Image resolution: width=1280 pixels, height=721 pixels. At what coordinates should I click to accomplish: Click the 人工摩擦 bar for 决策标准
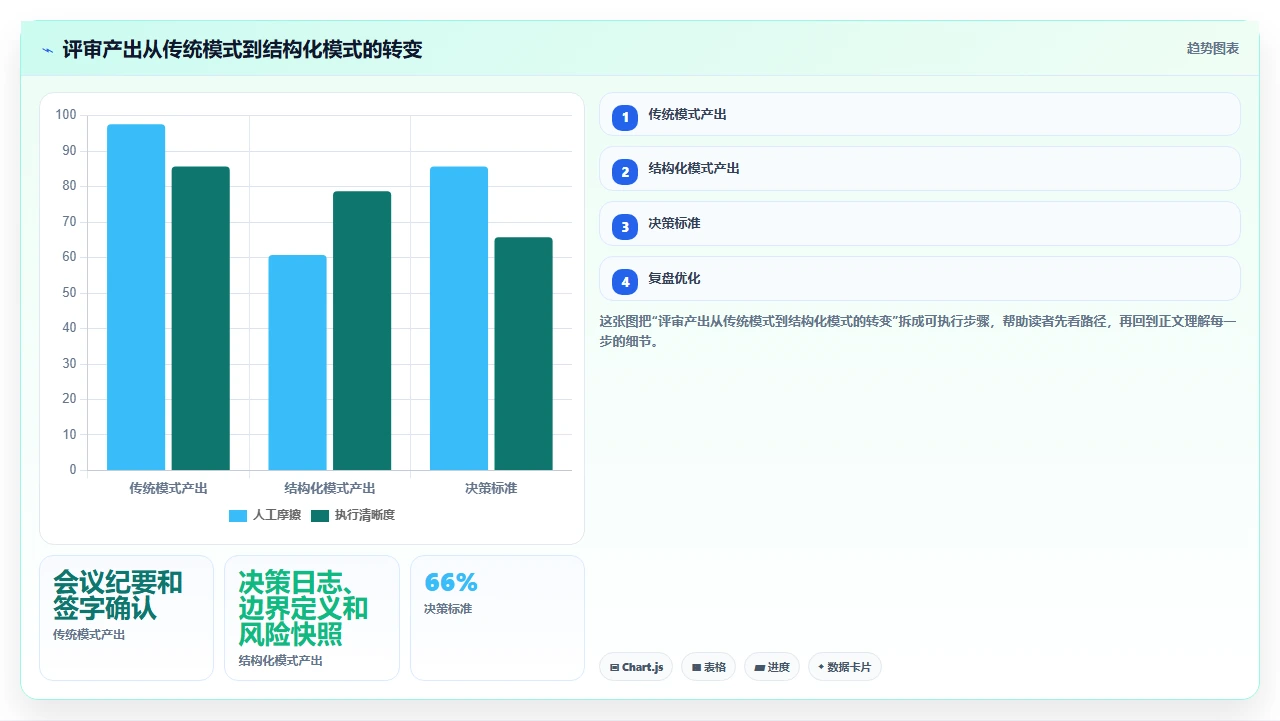click(x=459, y=318)
